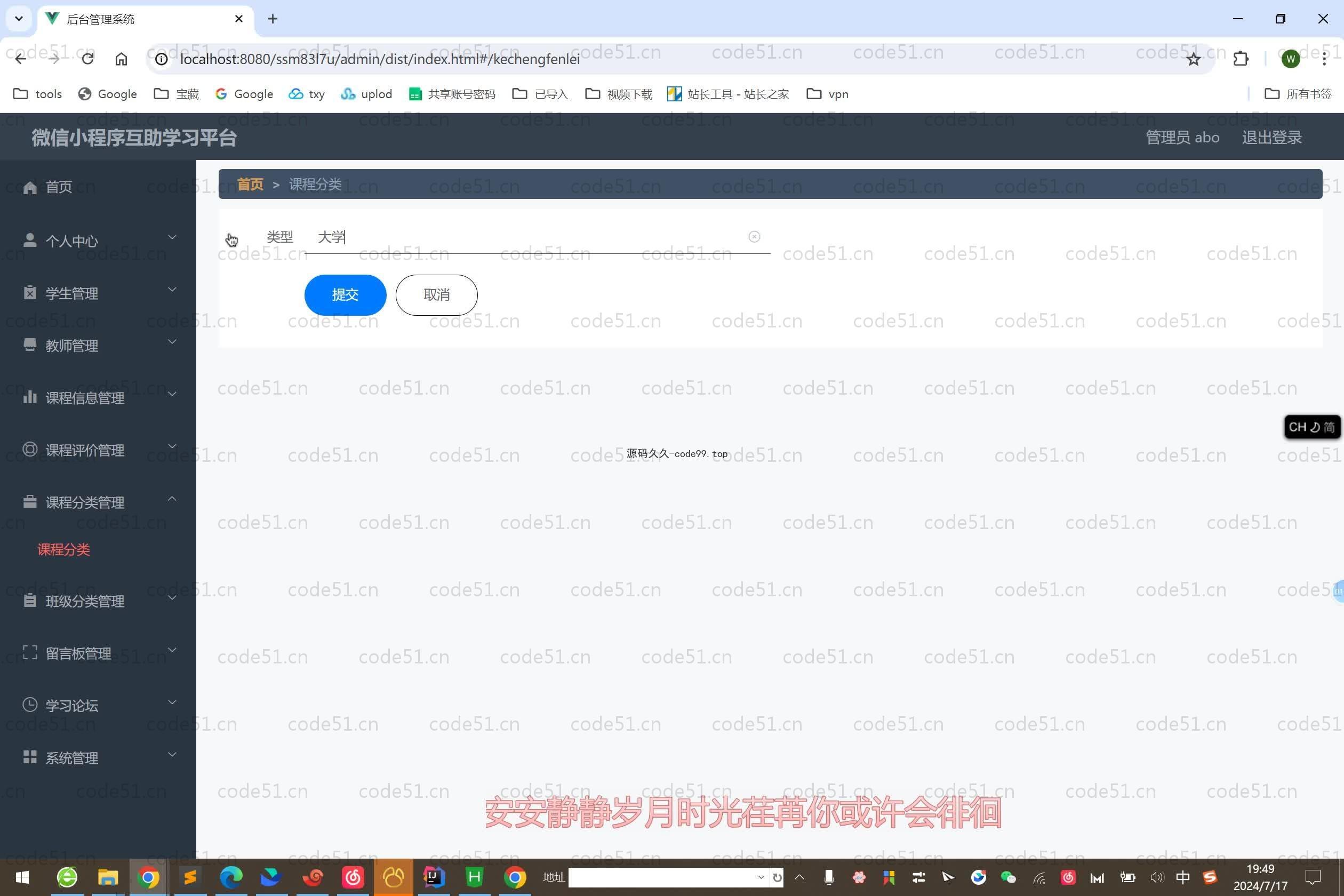This screenshot has height=896, width=1344.
Task: Click the grid icon for 系统管理
Action: [30, 757]
